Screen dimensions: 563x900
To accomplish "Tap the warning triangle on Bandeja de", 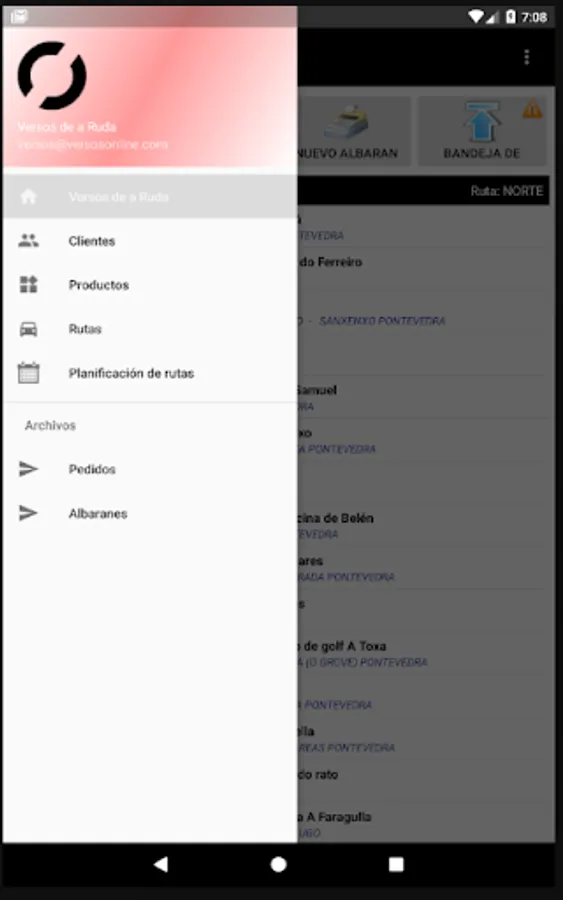I will coord(532,108).
